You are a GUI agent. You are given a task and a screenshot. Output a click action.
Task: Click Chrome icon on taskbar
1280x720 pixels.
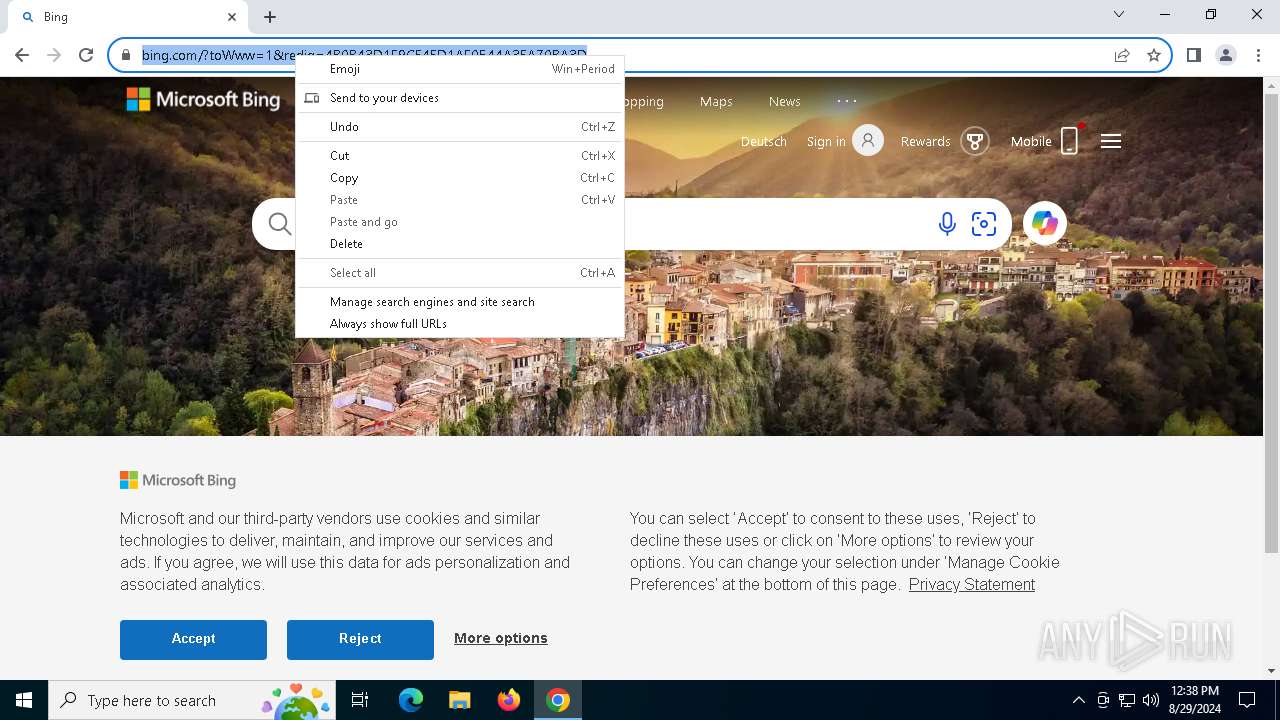[x=558, y=700]
